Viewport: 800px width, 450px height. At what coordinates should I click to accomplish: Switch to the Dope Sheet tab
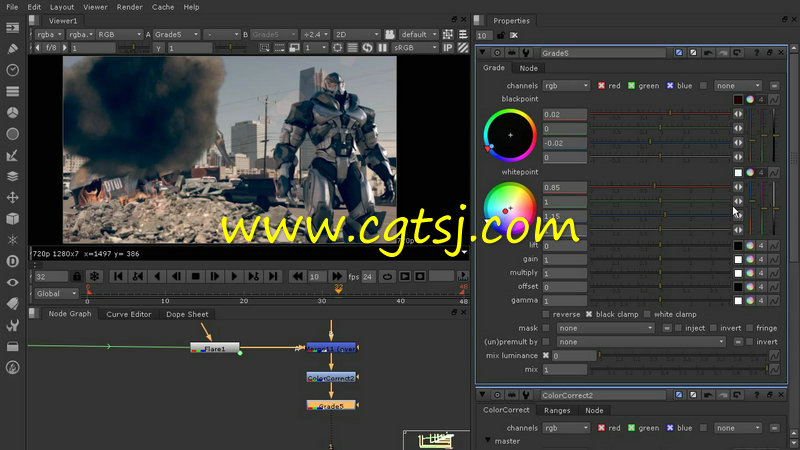click(x=187, y=314)
